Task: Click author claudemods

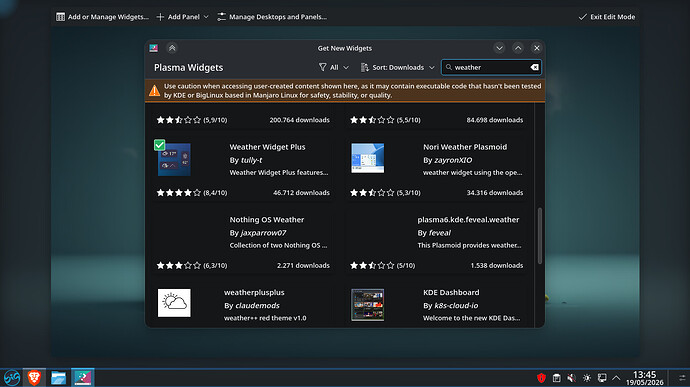Action: coord(257,306)
